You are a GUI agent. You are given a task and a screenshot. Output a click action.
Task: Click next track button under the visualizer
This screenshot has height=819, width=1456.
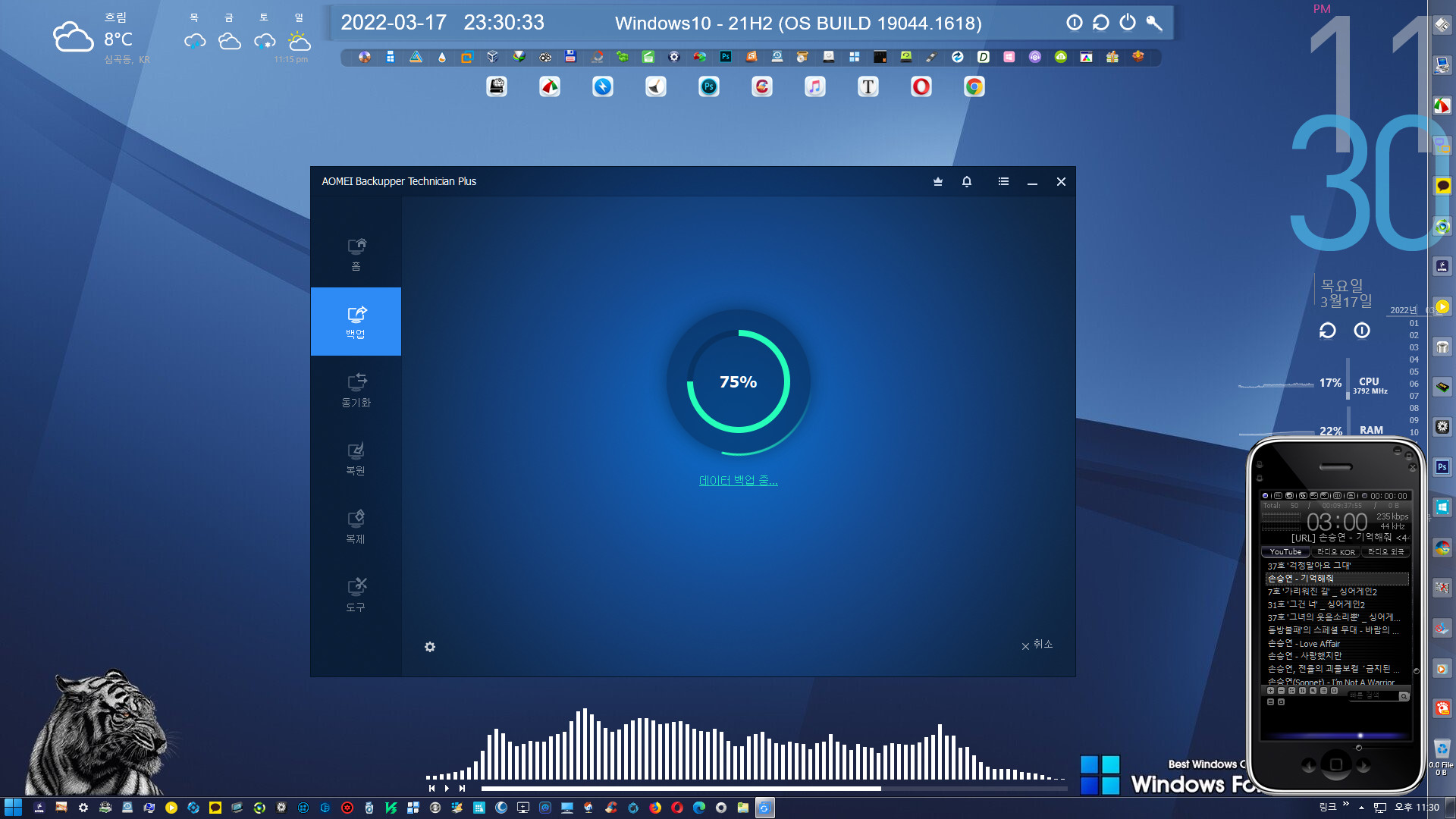click(x=462, y=789)
